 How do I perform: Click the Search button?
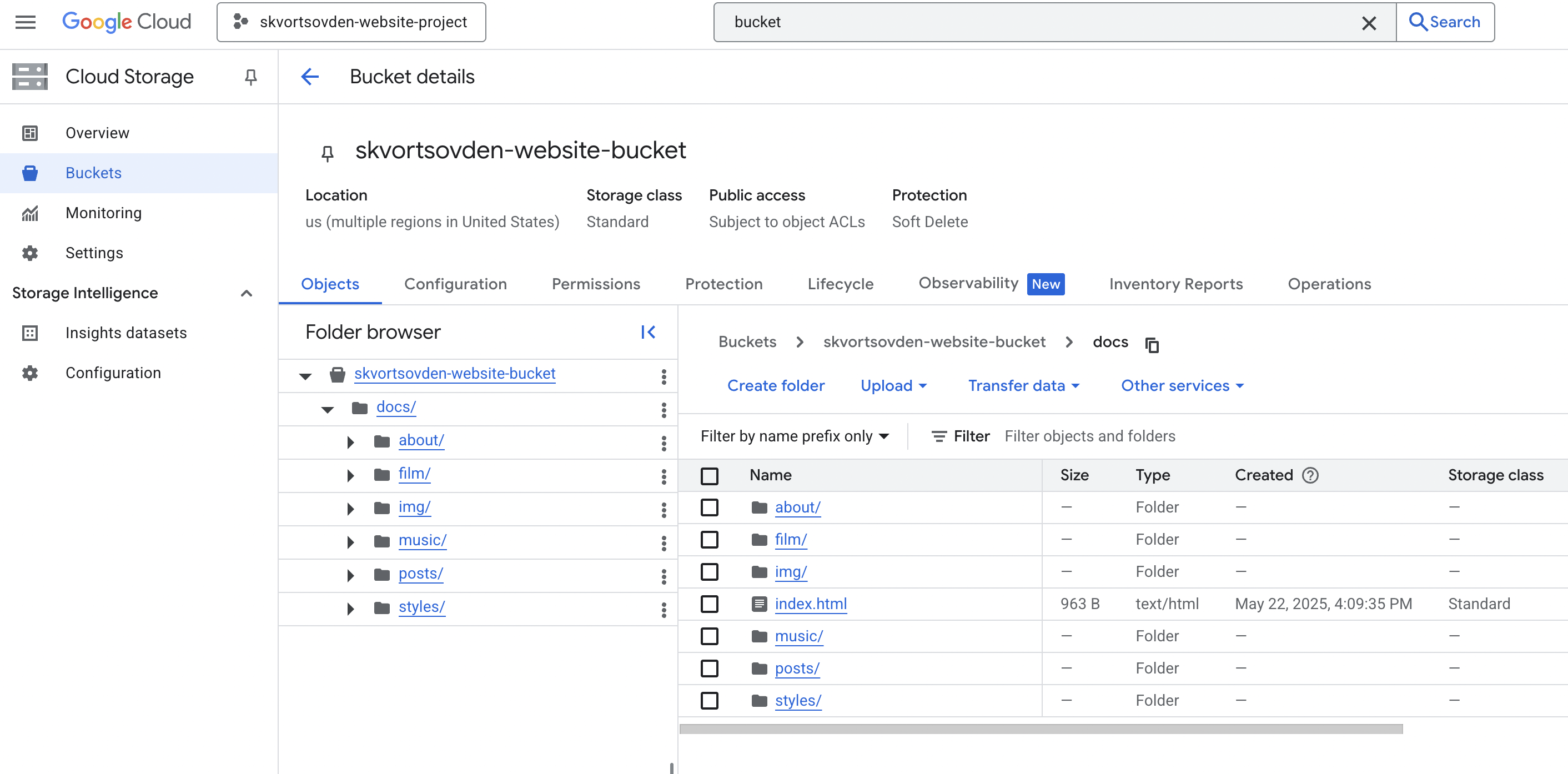click(x=1445, y=23)
